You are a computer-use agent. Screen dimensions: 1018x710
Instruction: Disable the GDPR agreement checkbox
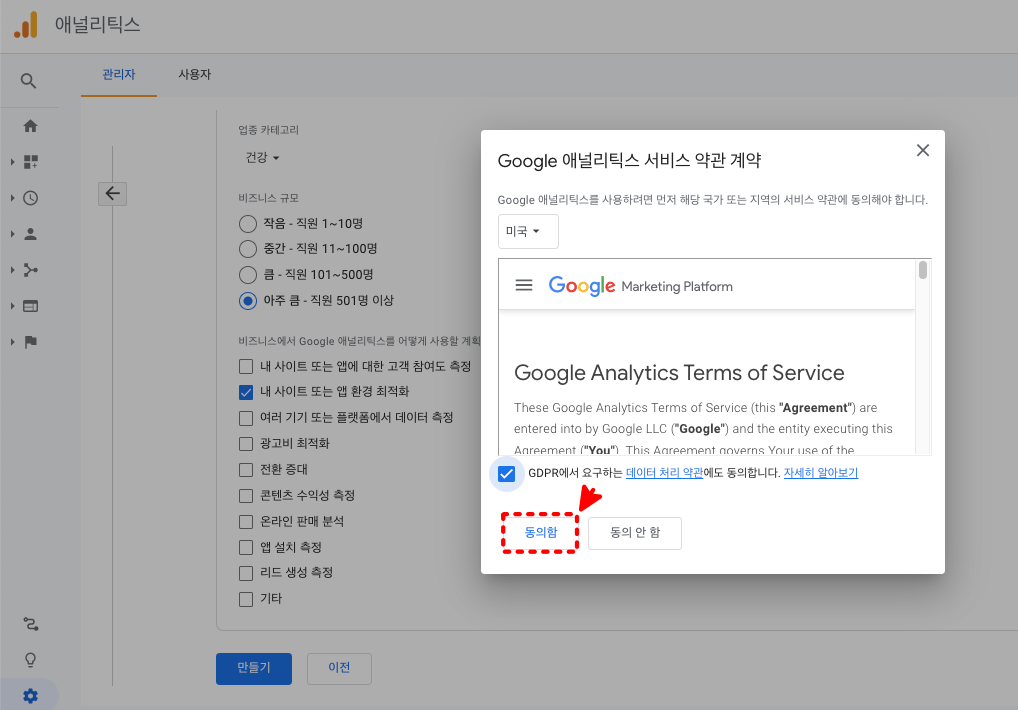505,473
